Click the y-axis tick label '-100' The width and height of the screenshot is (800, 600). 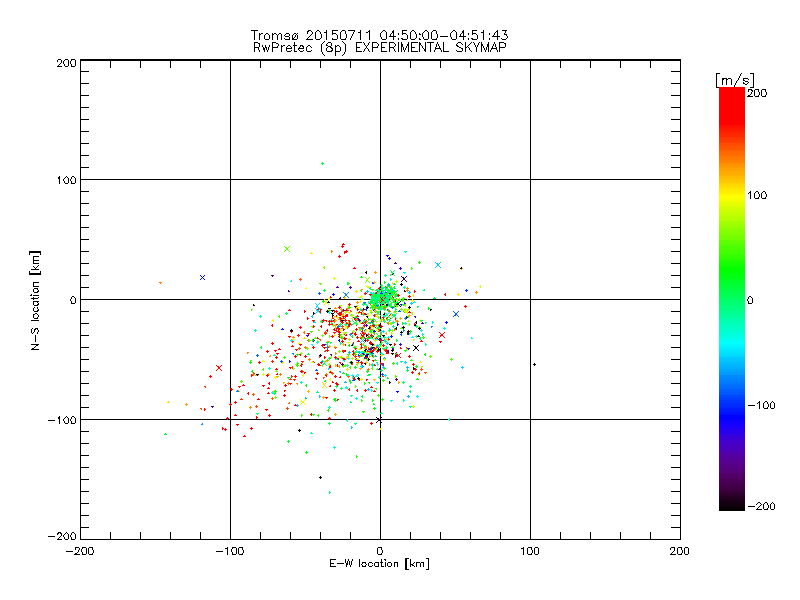(x=62, y=420)
